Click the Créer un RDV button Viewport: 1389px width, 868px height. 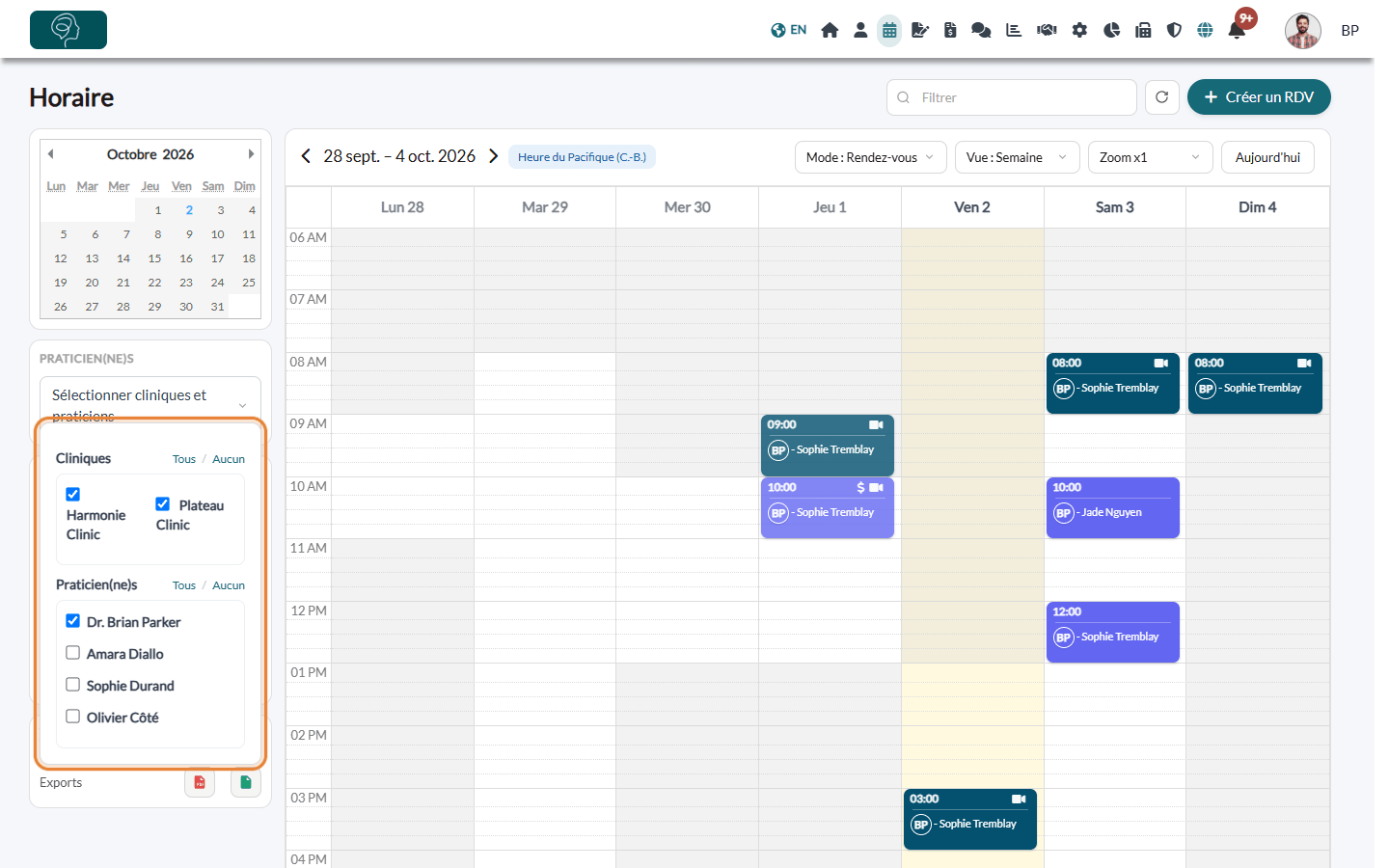click(x=1259, y=97)
